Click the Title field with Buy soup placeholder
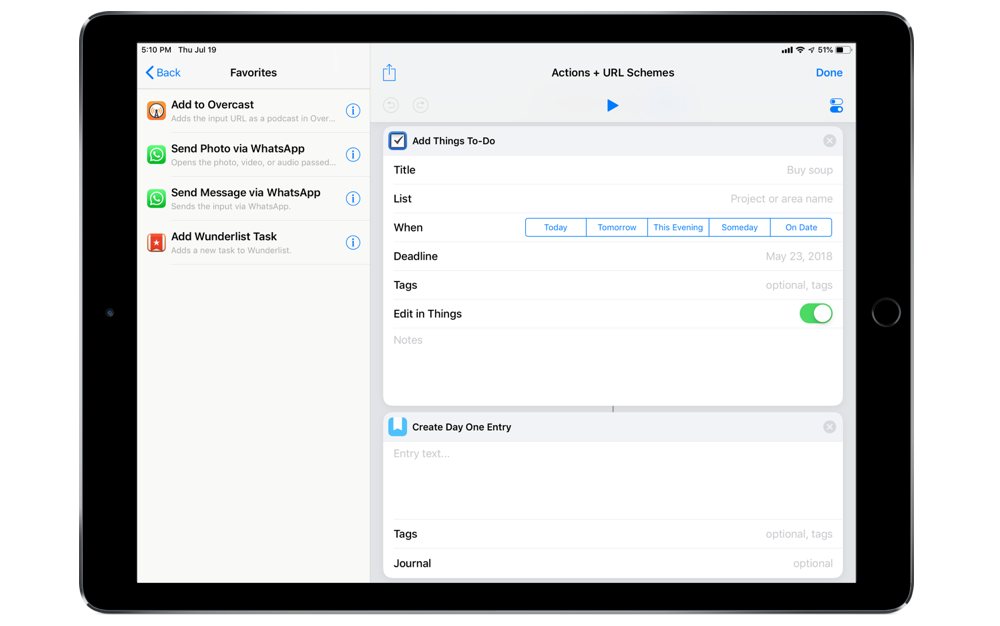The height and width of the screenshot is (626, 1000). click(613, 170)
